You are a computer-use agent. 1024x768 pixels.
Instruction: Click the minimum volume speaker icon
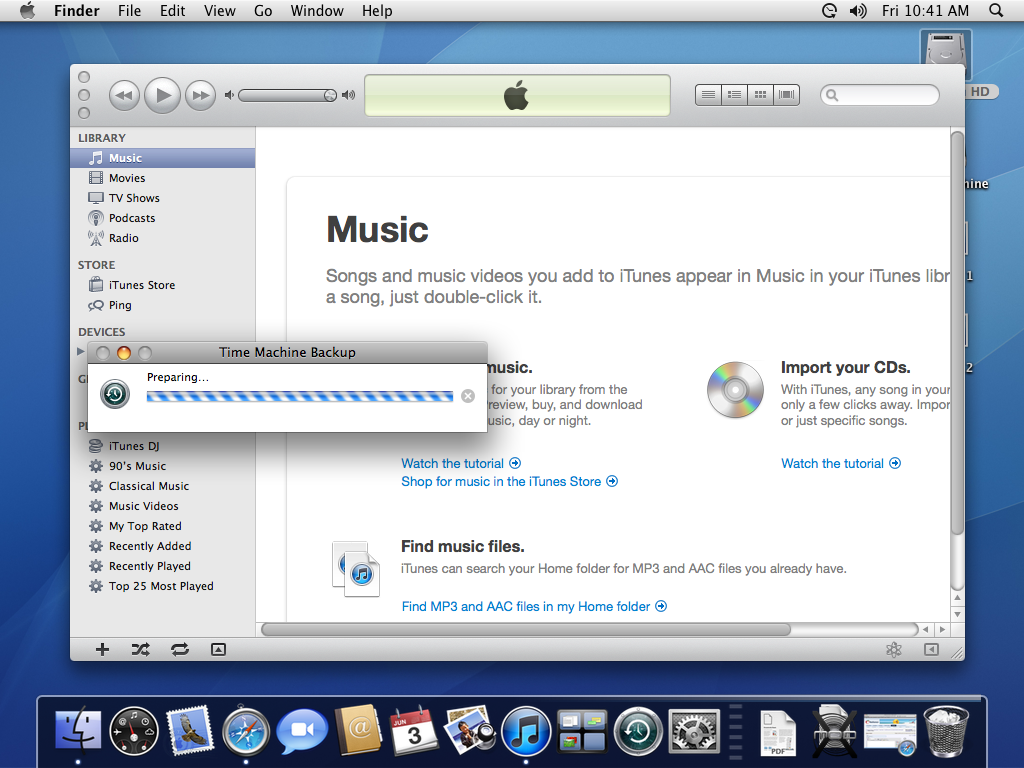click(229, 95)
